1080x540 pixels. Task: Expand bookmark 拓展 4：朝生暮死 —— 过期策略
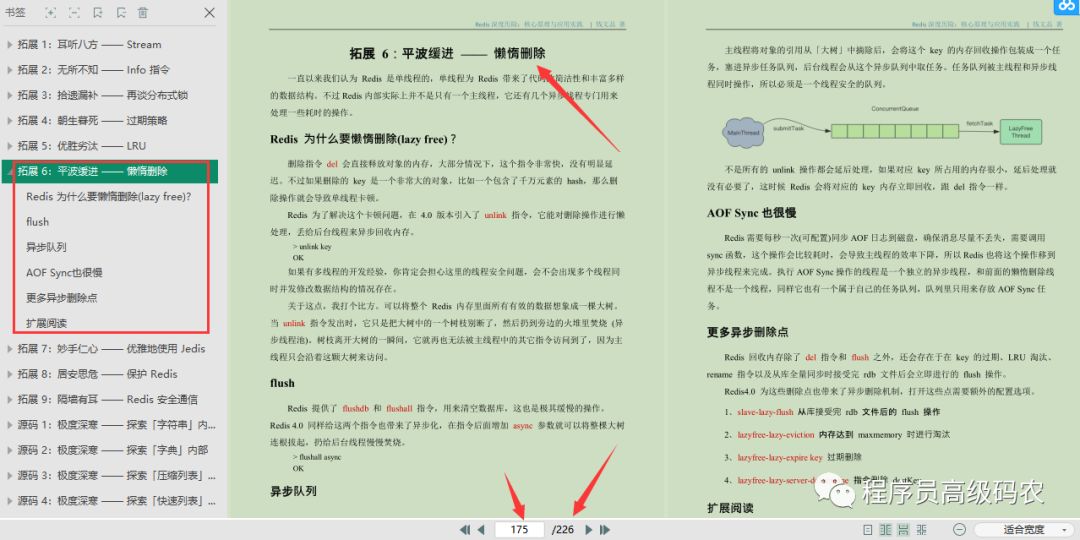[9, 121]
